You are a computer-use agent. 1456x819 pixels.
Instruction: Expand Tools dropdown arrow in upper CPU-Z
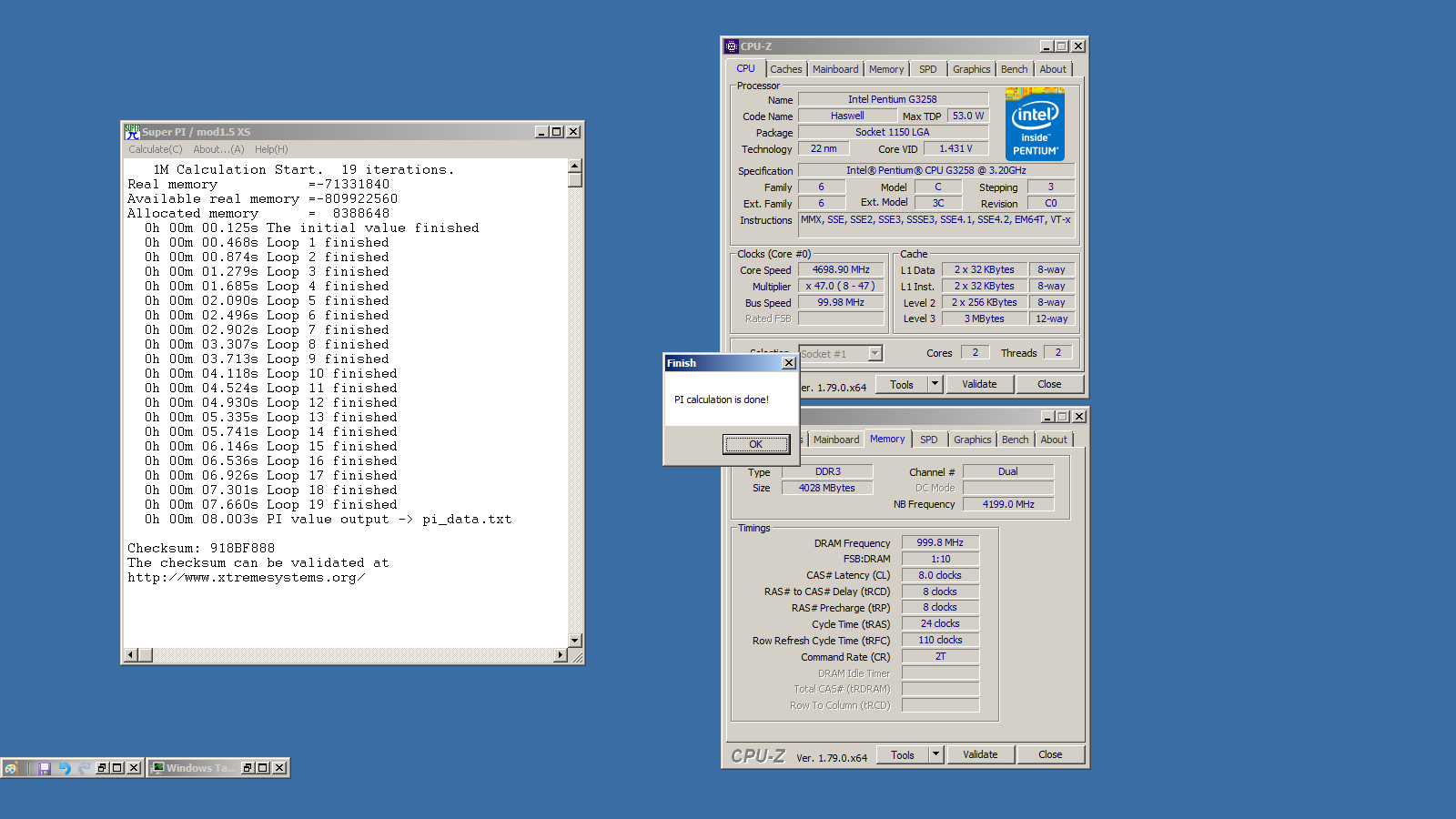pyautogui.click(x=935, y=385)
